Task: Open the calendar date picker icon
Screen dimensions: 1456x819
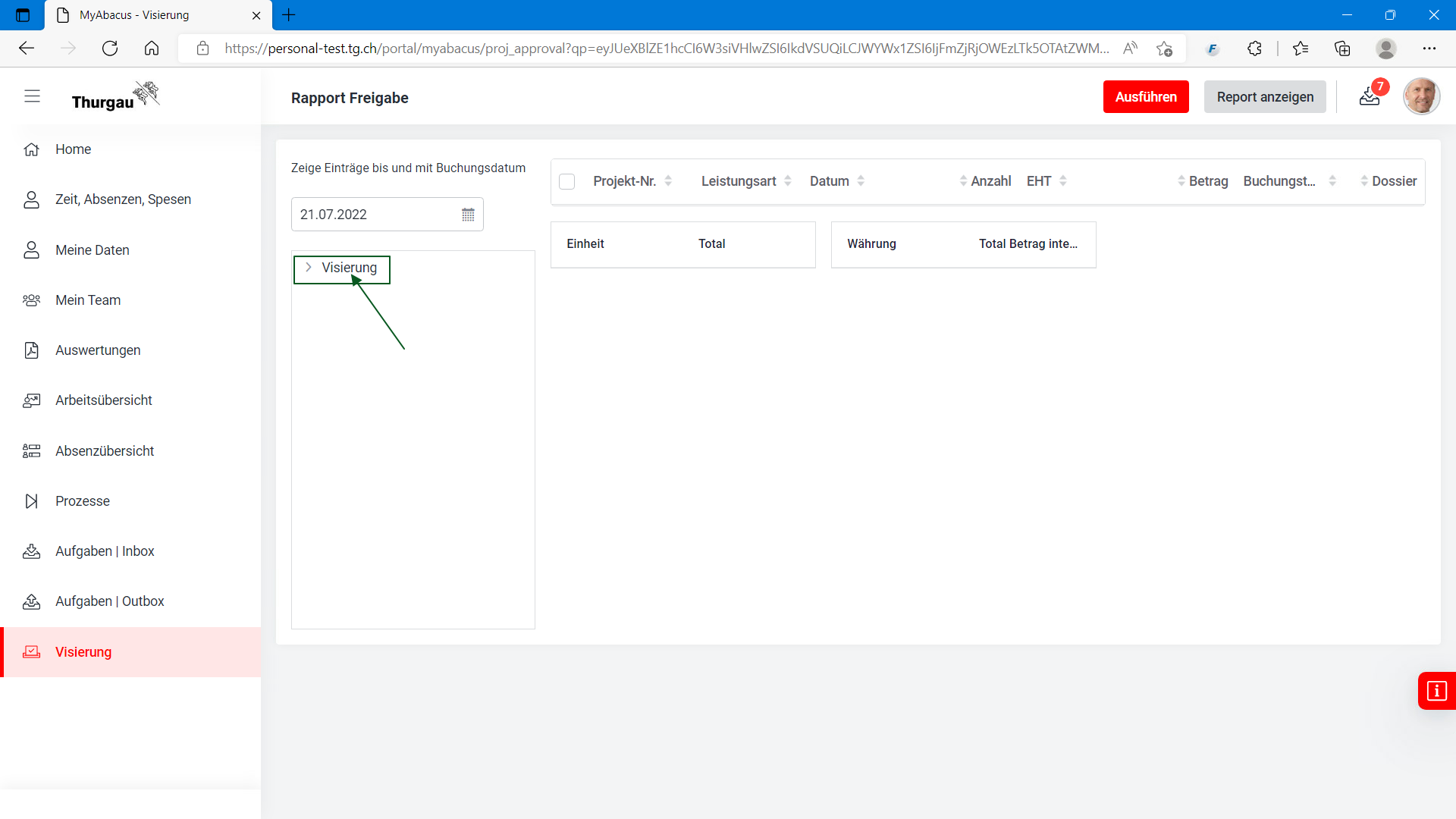Action: (468, 215)
